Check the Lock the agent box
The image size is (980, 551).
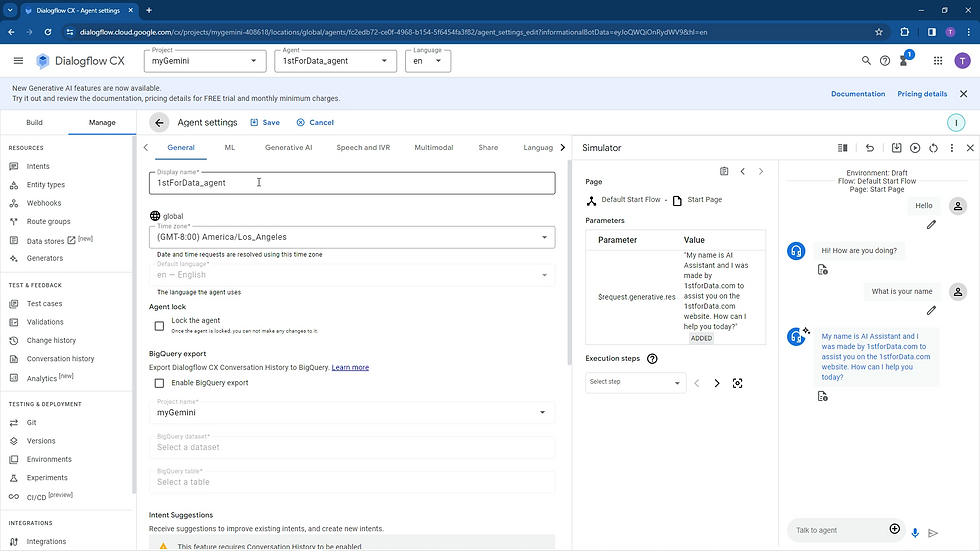point(159,325)
